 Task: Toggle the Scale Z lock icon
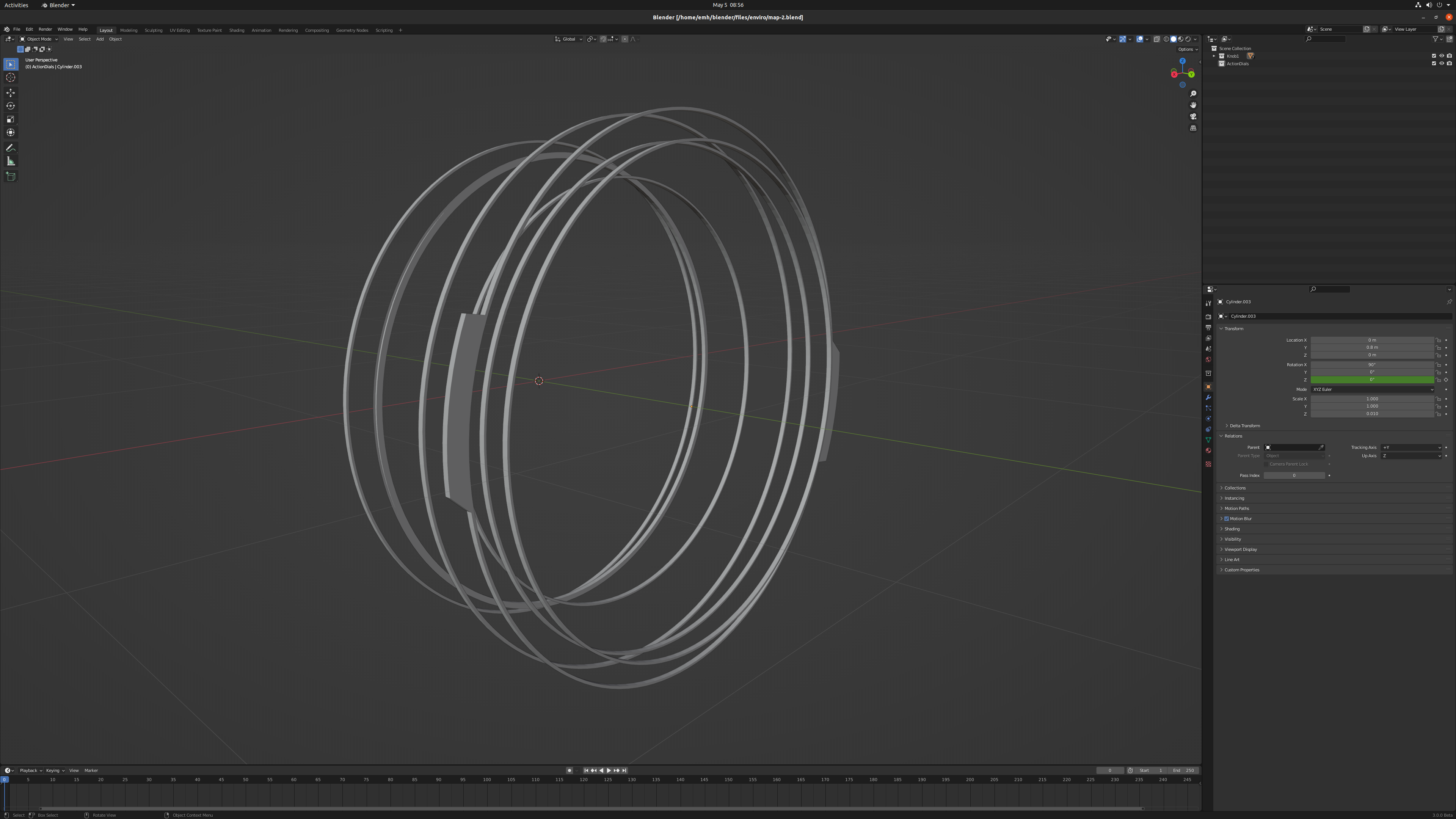tap(1439, 414)
